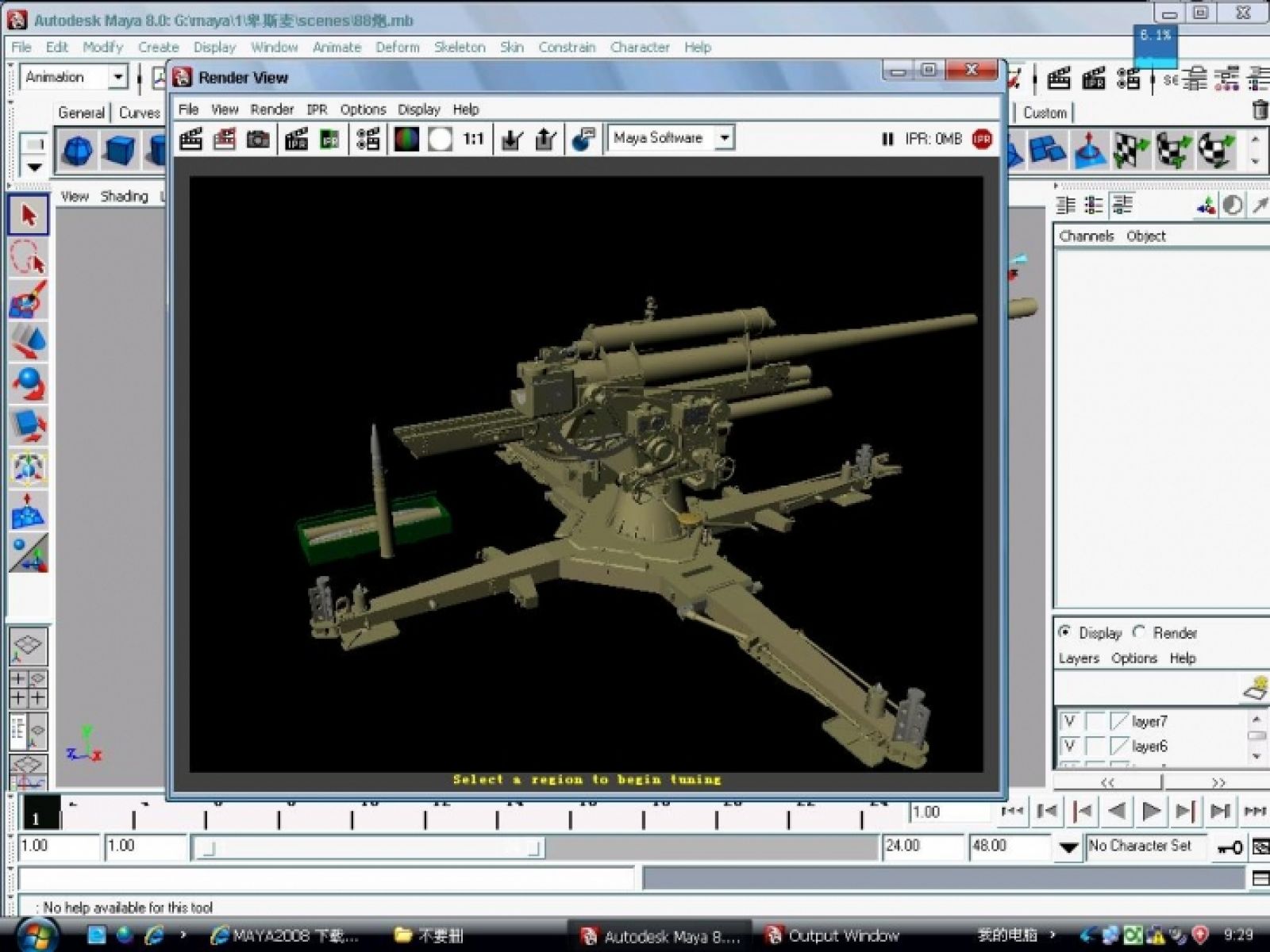1270x952 pixels.
Task: Switch to General shelf tab
Action: tap(81, 113)
